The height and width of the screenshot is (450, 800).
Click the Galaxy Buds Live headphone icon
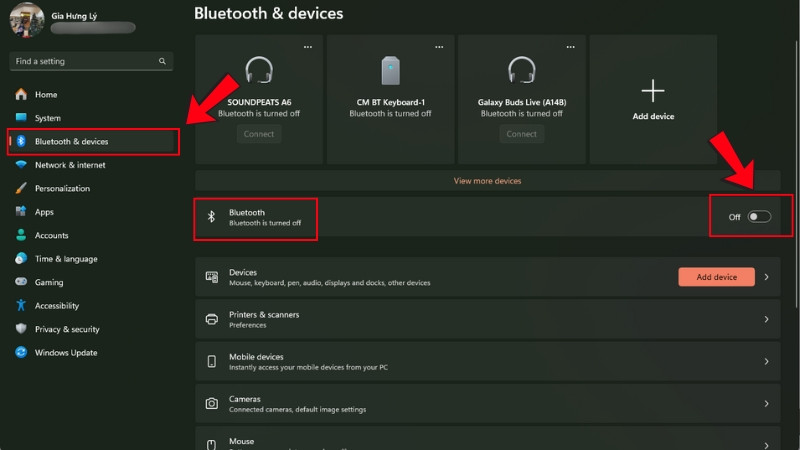point(521,70)
